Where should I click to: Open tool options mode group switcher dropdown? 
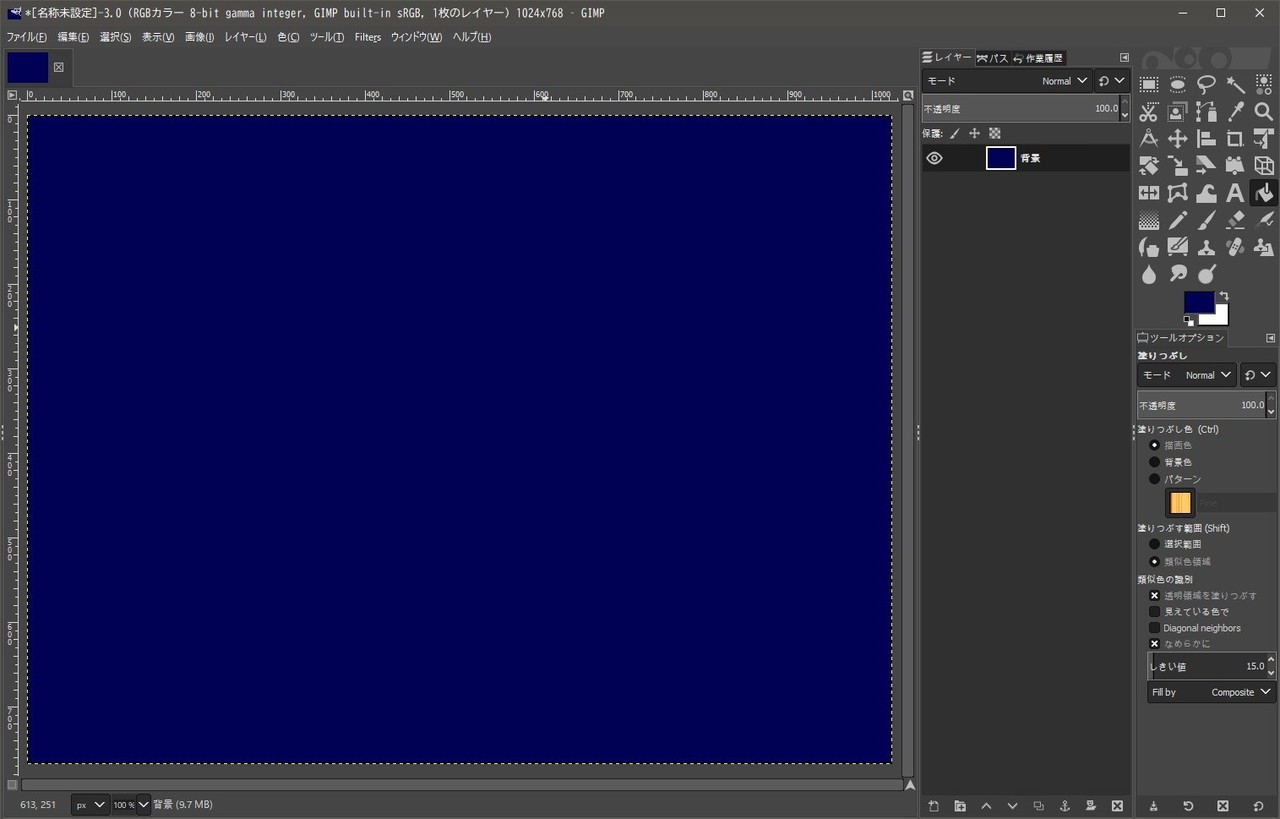(x=1258, y=375)
